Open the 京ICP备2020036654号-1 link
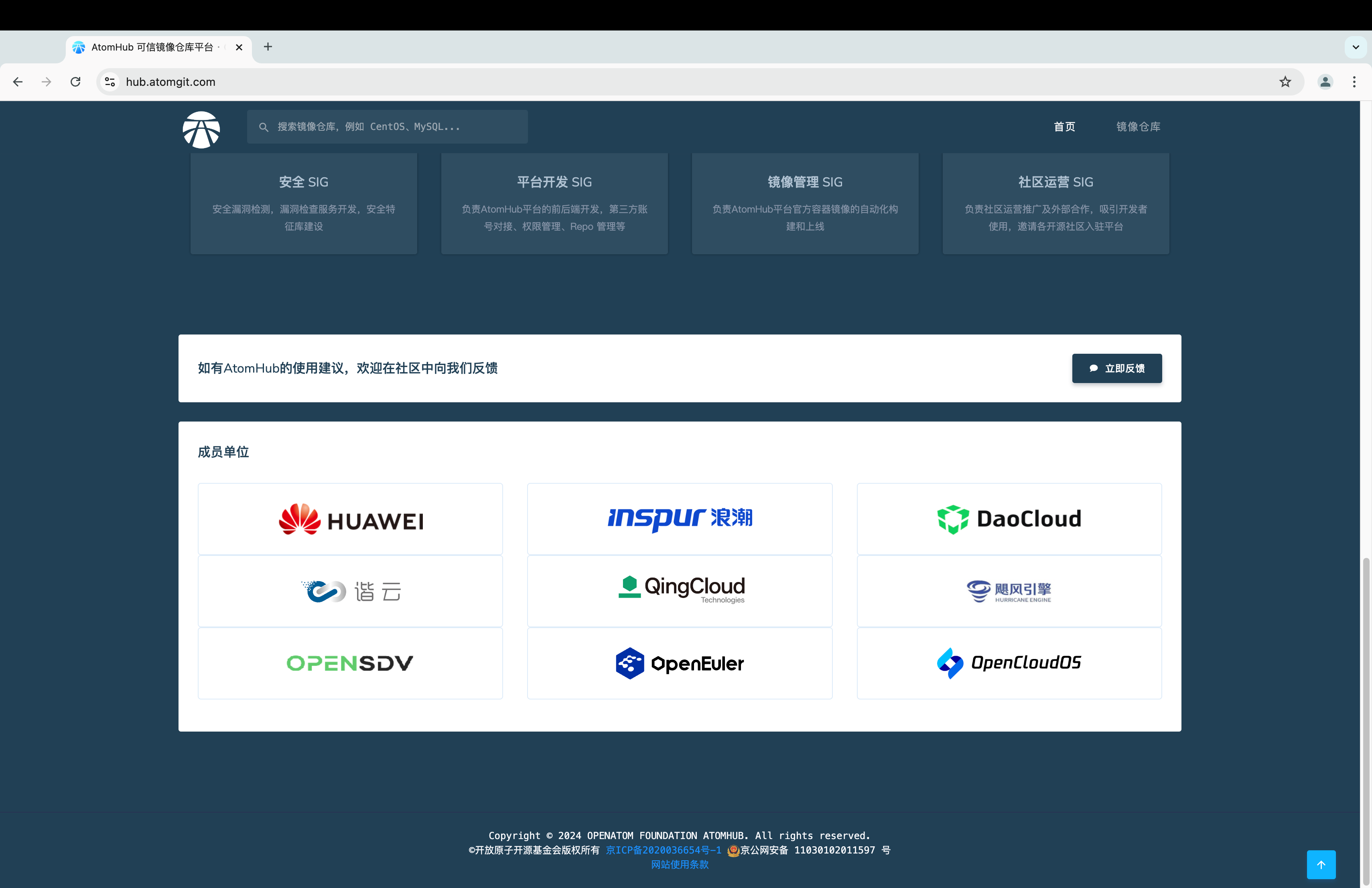 pos(663,850)
